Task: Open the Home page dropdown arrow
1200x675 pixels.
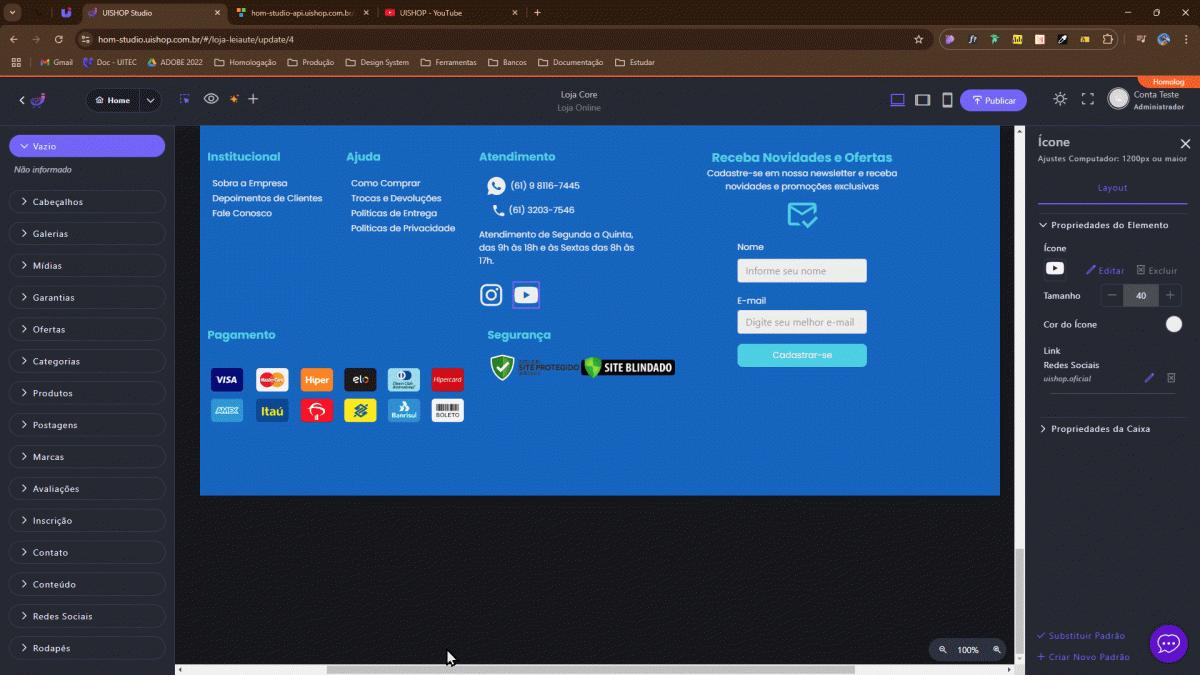Action: [x=150, y=100]
